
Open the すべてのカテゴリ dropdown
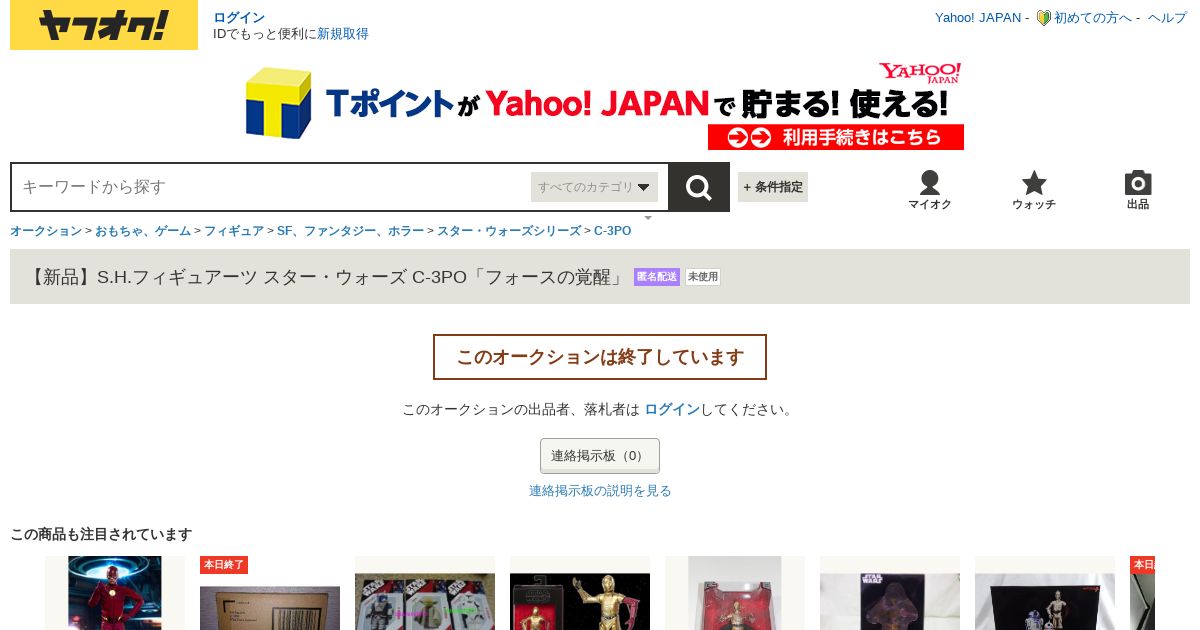click(x=595, y=187)
